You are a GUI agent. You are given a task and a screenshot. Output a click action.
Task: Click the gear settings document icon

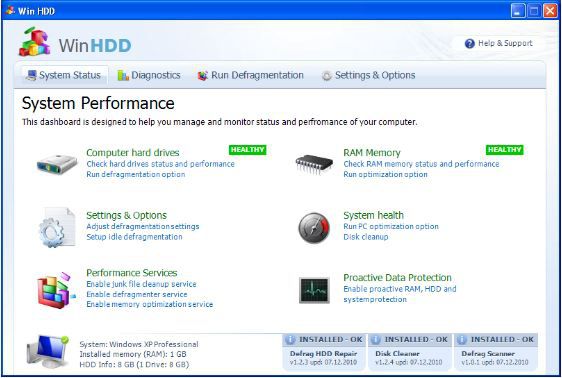point(57,227)
